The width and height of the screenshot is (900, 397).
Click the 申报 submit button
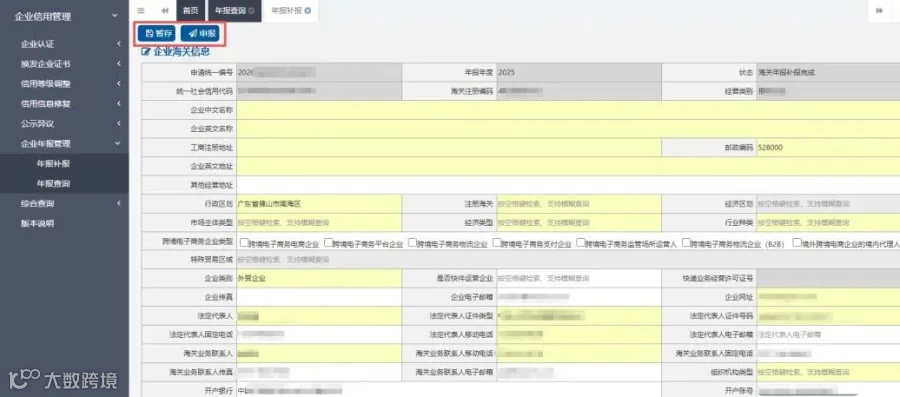pos(200,33)
